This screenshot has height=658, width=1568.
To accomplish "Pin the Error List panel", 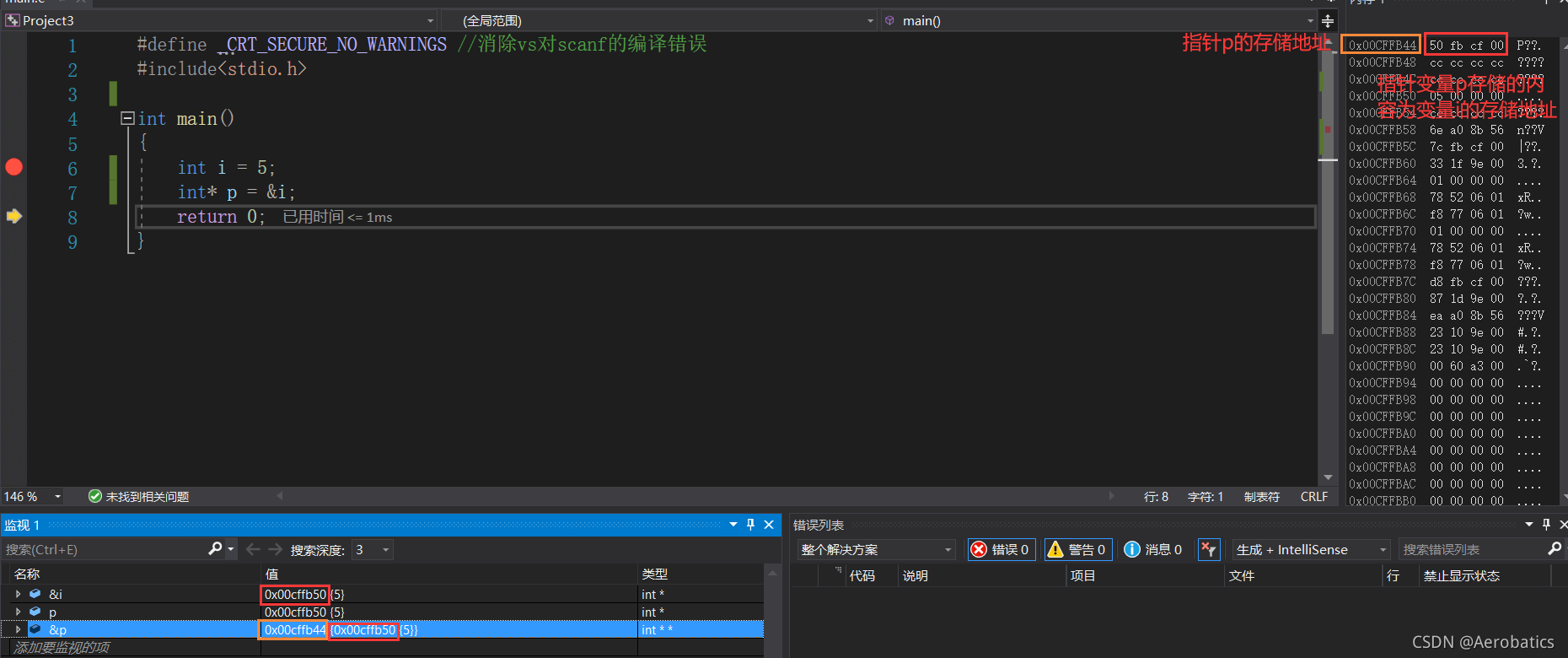I will point(1546,525).
